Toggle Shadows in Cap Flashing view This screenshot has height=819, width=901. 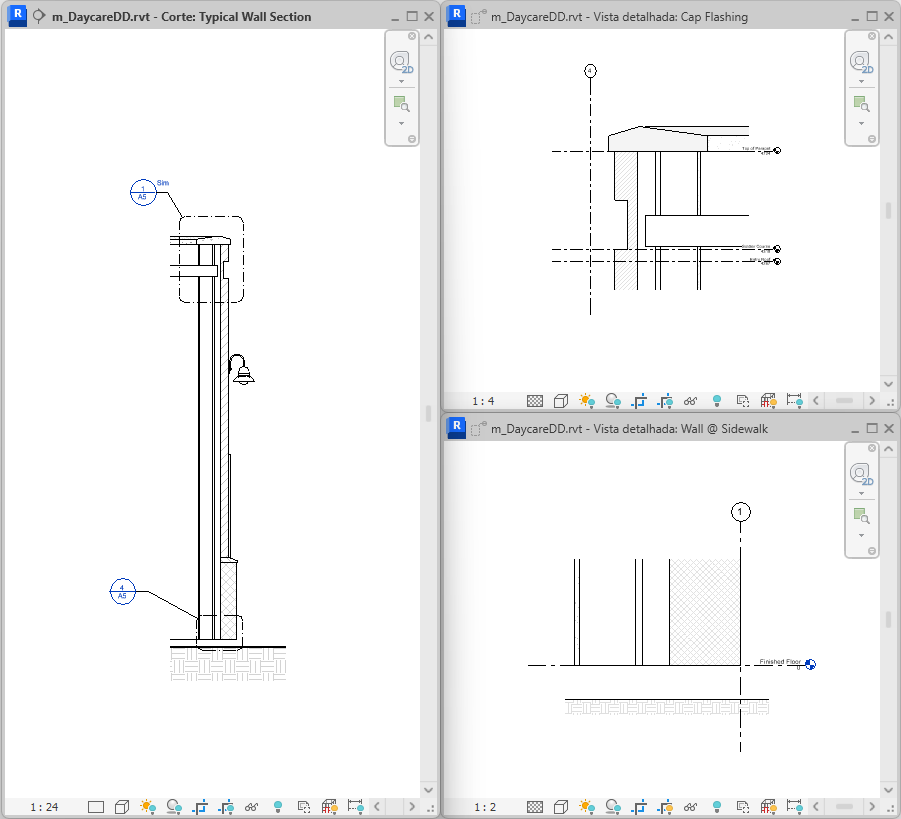point(613,401)
